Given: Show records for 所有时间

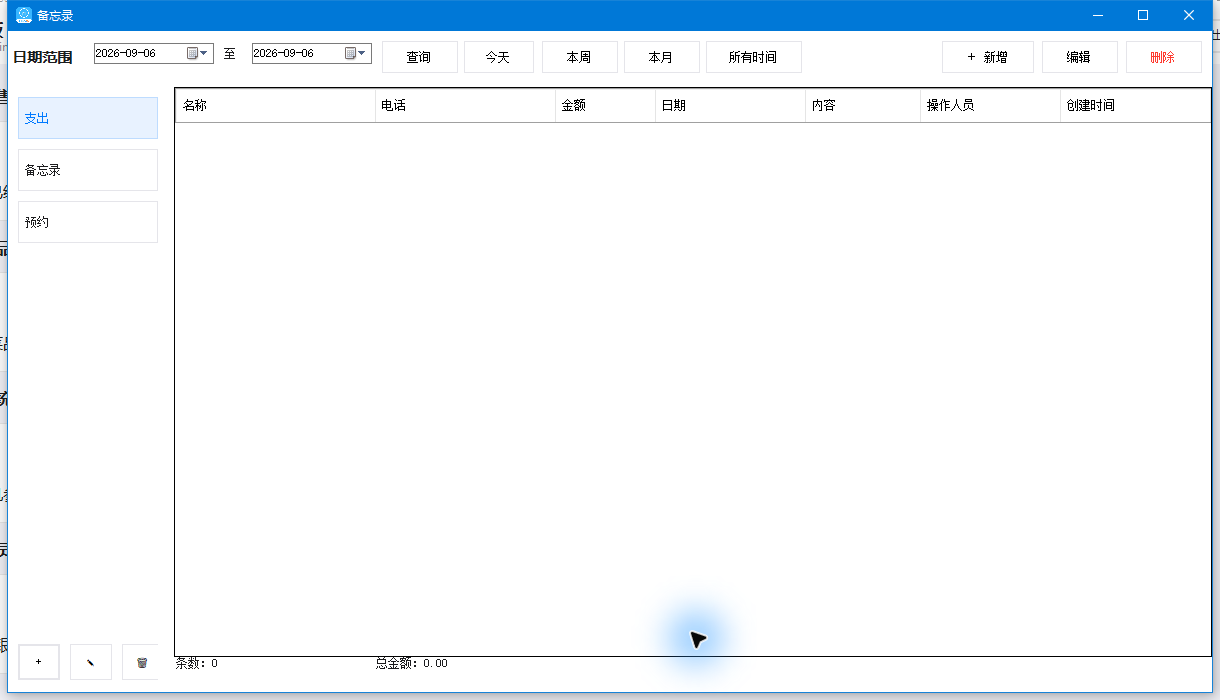Looking at the screenshot, I should pyautogui.click(x=753, y=57).
